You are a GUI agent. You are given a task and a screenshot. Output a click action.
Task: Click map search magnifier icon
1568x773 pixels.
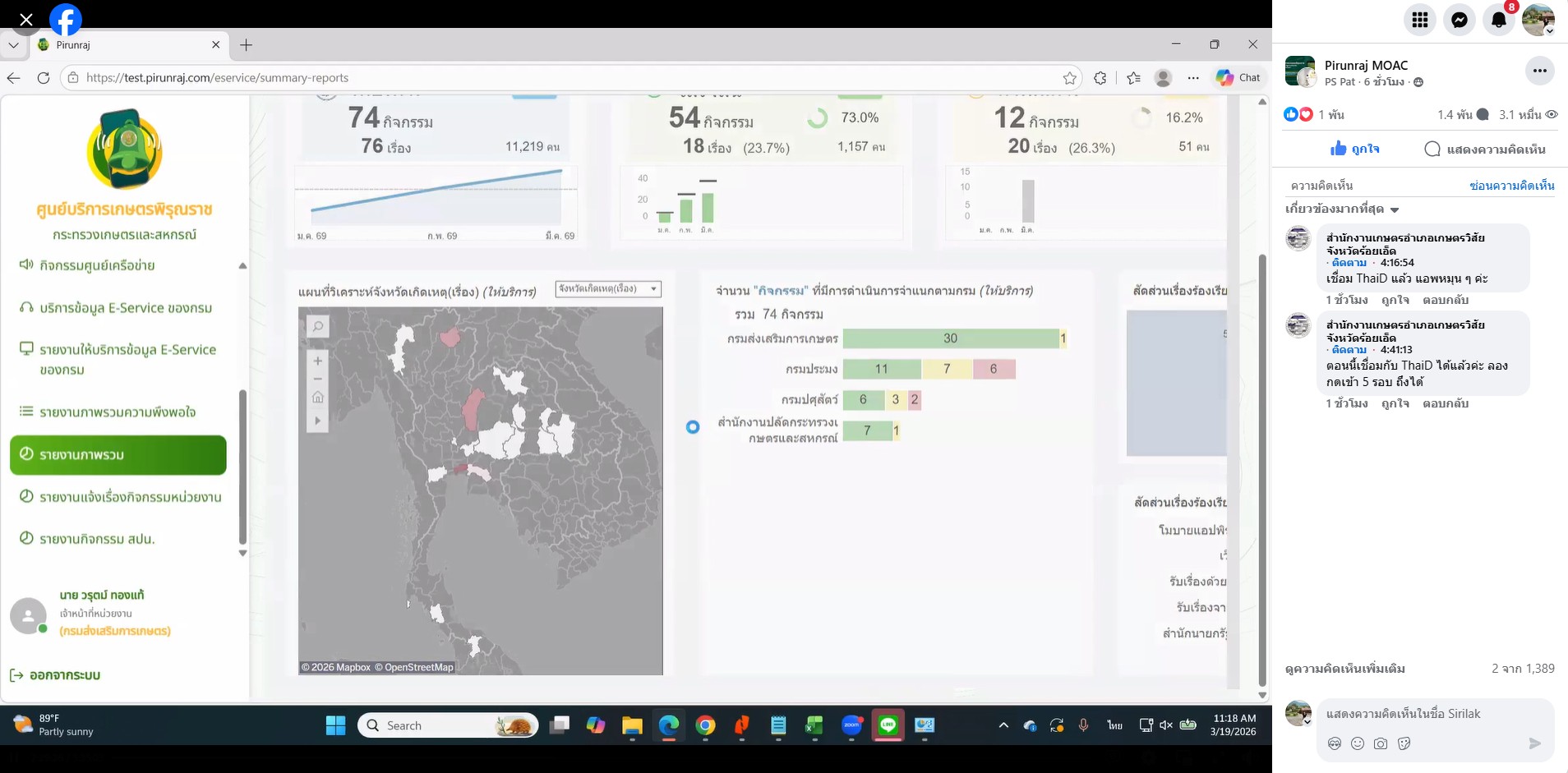[x=318, y=327]
